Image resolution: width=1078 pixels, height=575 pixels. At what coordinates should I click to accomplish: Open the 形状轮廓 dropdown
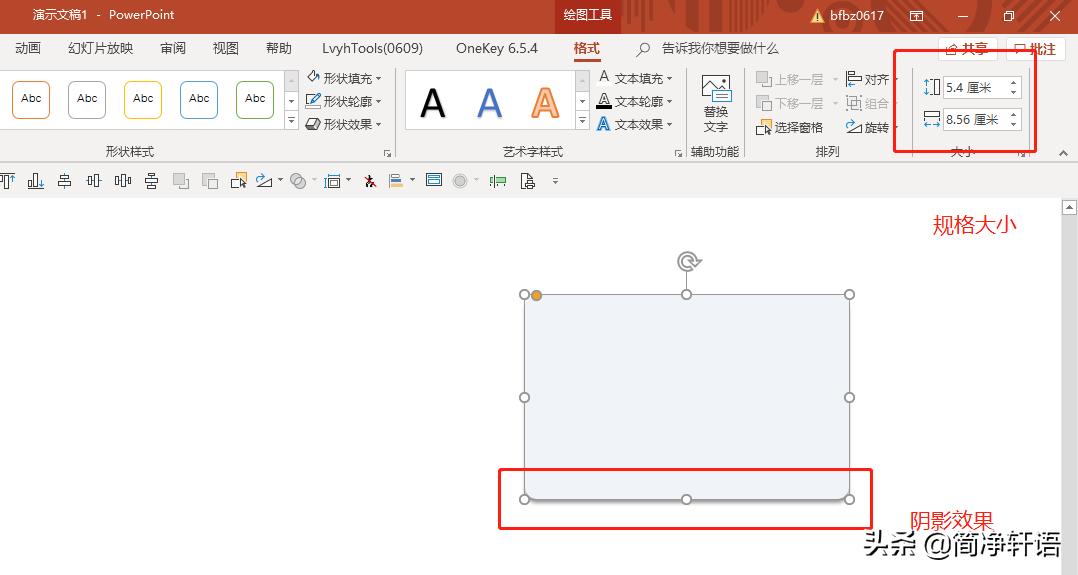click(344, 101)
